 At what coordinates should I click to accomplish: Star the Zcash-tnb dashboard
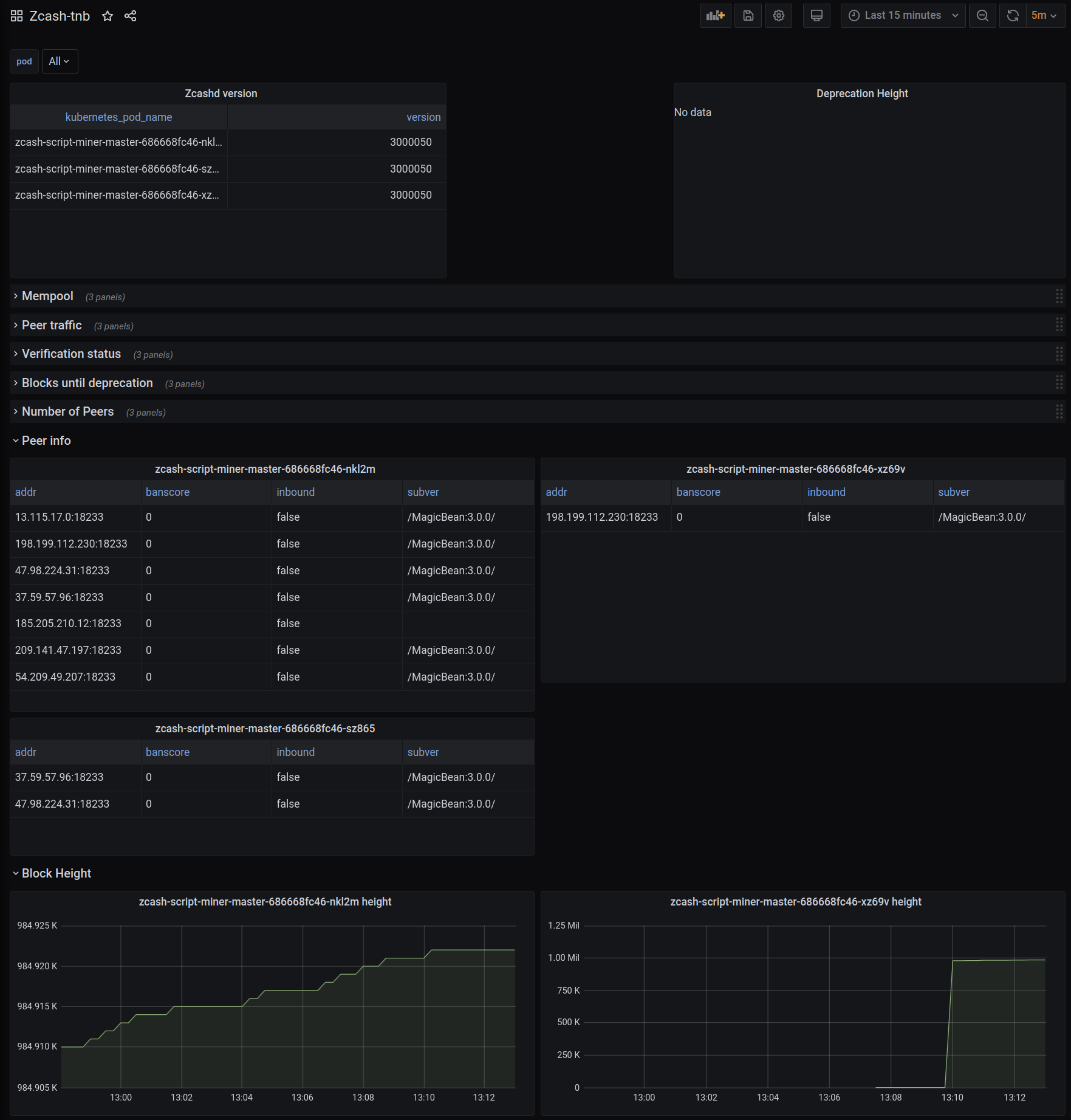coord(108,16)
